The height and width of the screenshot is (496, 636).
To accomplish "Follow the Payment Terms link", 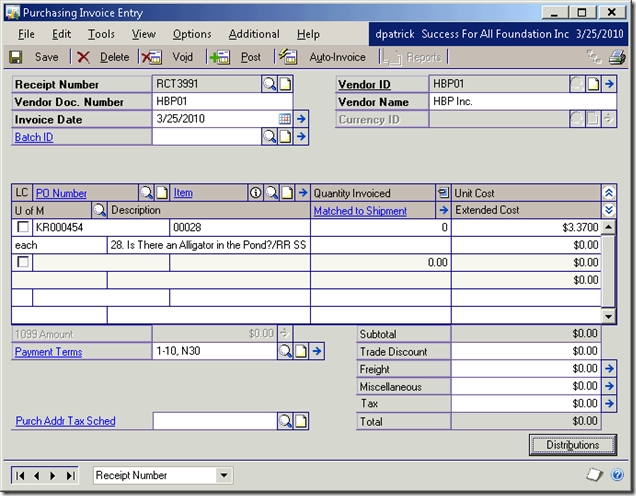I will 48,352.
